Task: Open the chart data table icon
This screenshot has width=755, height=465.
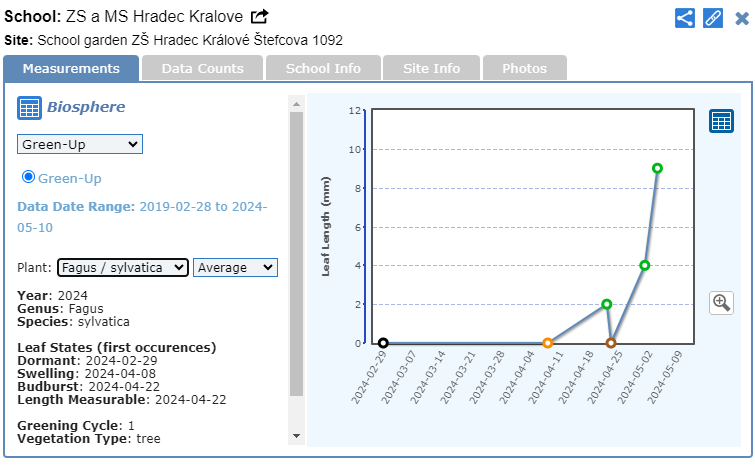Action: coord(721,121)
